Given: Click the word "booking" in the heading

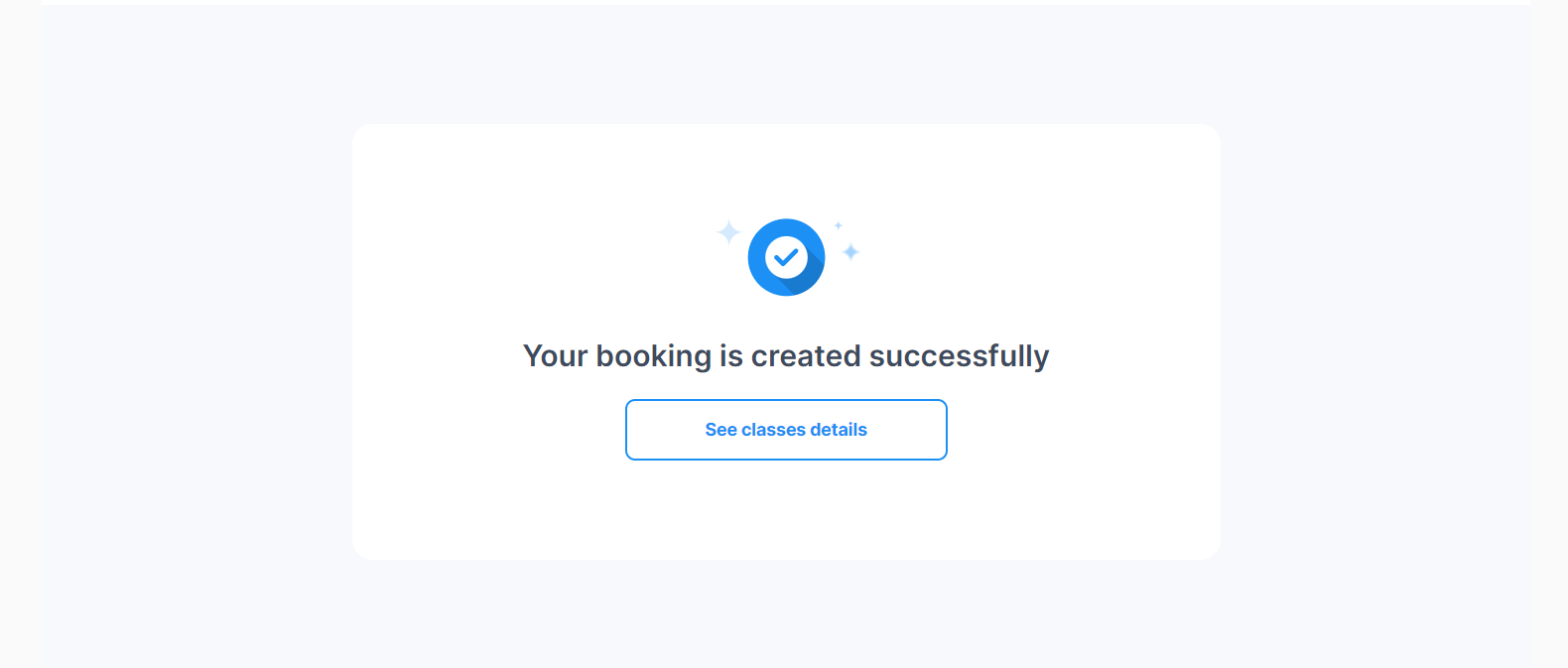Looking at the screenshot, I should pos(654,356).
